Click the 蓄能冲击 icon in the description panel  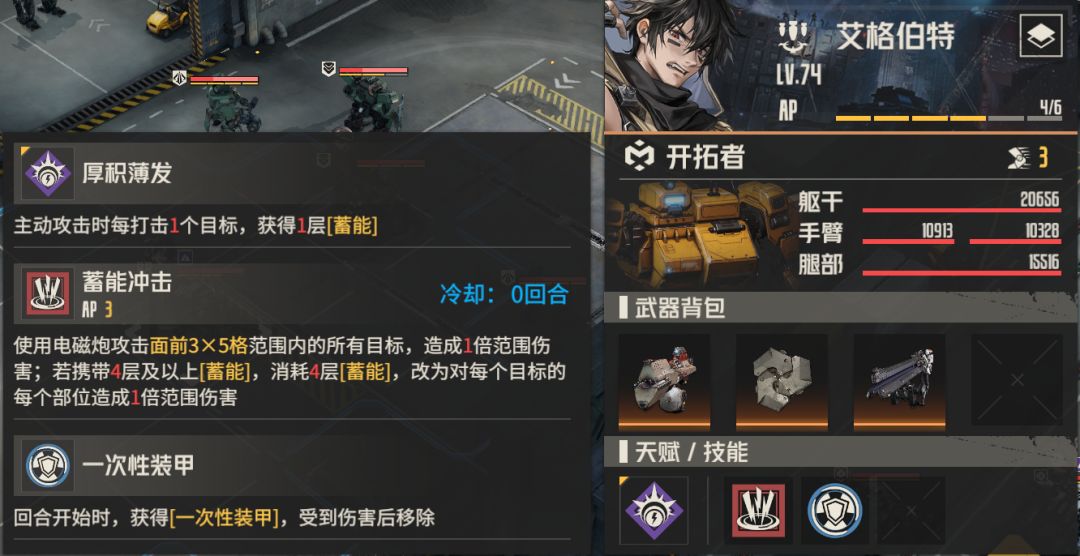tap(48, 294)
